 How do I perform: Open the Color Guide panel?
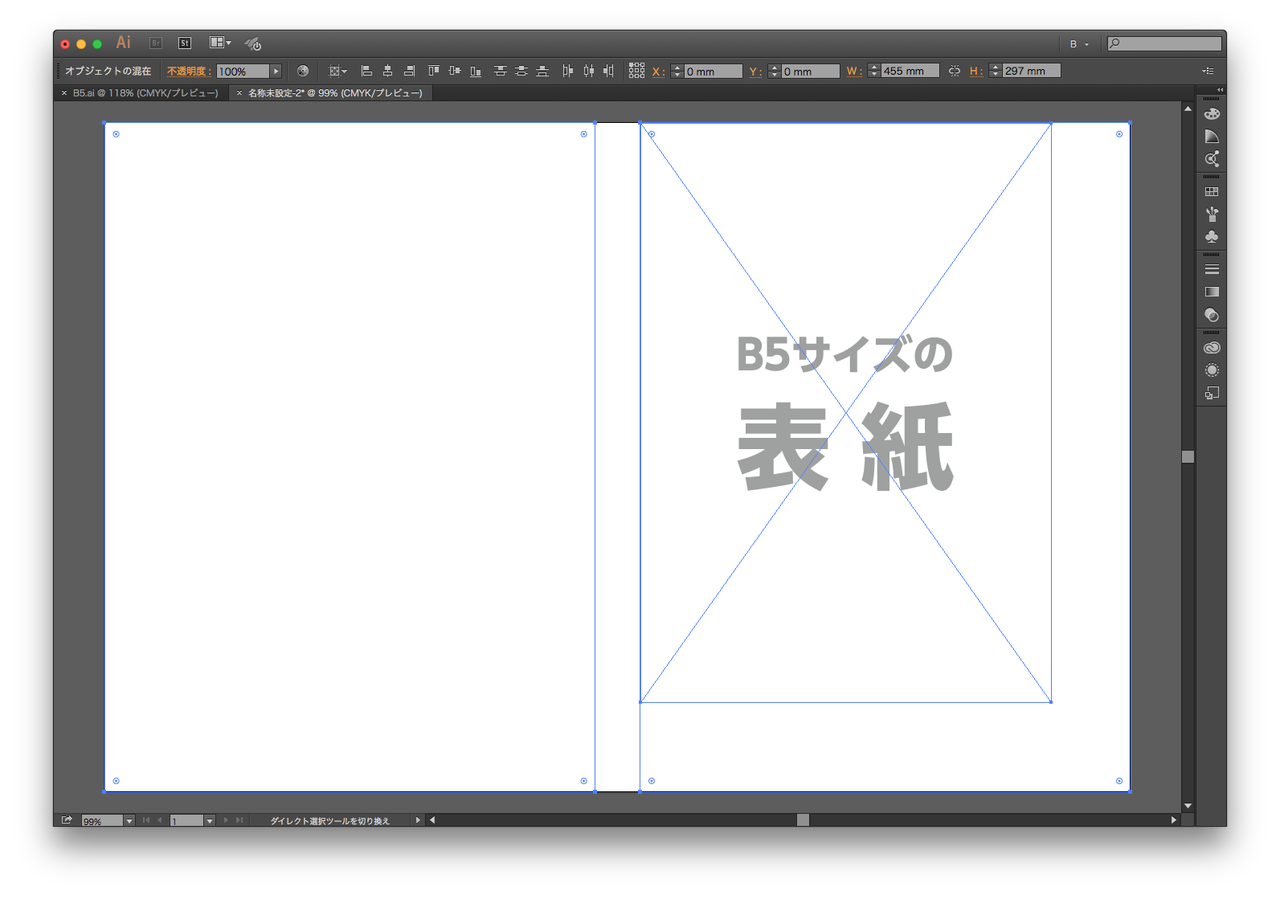point(1211,135)
